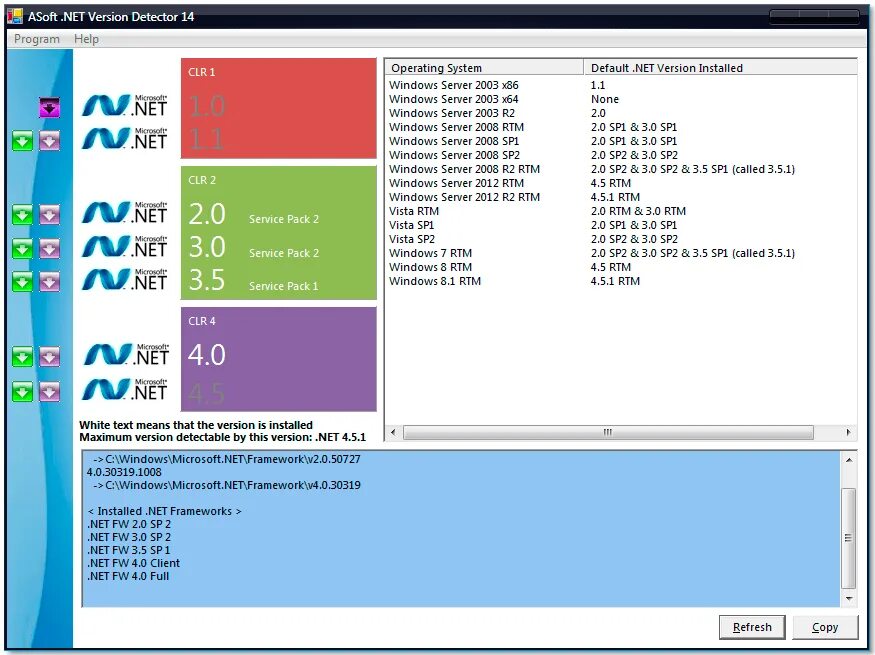
Task: Click the CLR 4 label
Action: pos(201,321)
